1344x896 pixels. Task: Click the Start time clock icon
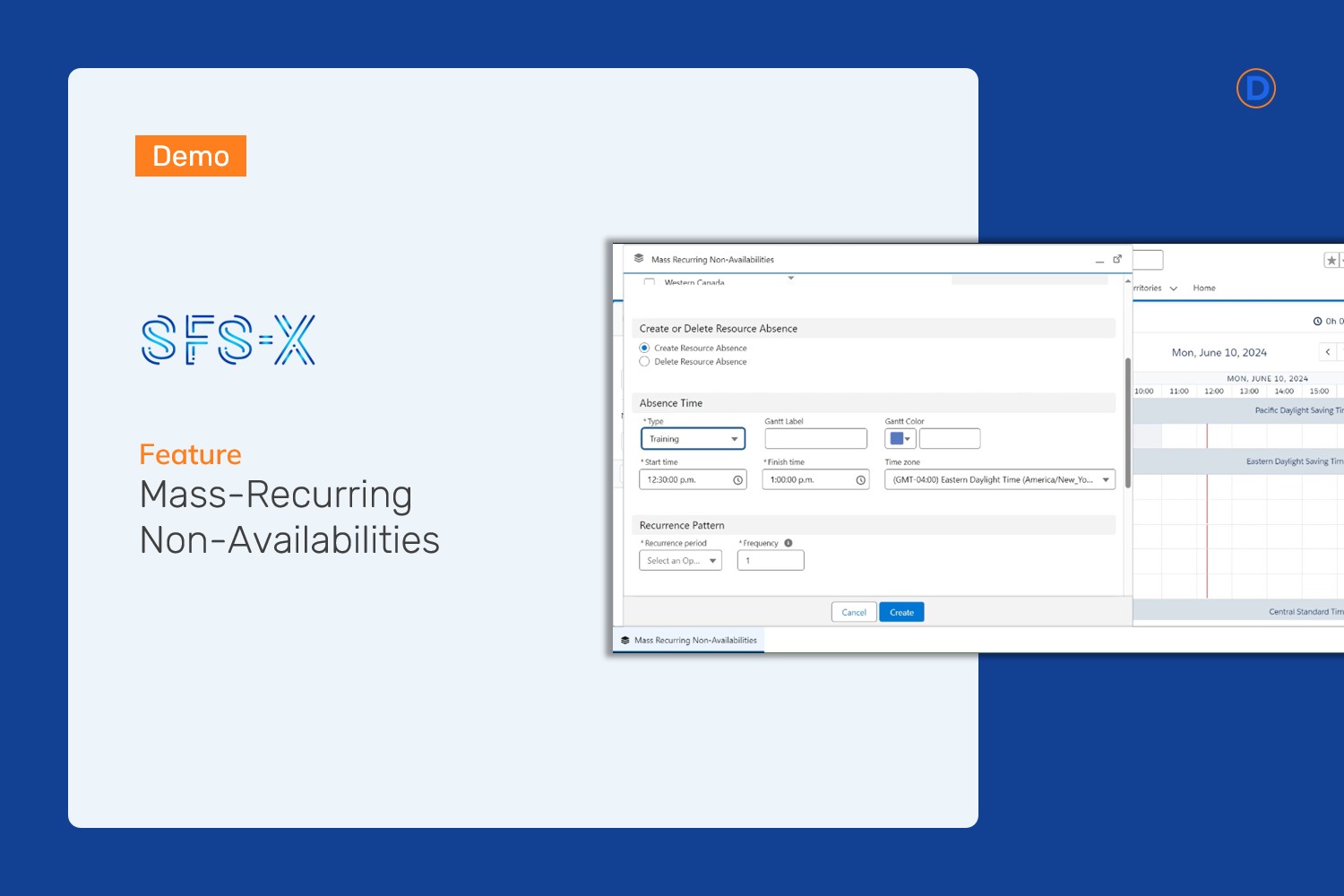(x=738, y=480)
